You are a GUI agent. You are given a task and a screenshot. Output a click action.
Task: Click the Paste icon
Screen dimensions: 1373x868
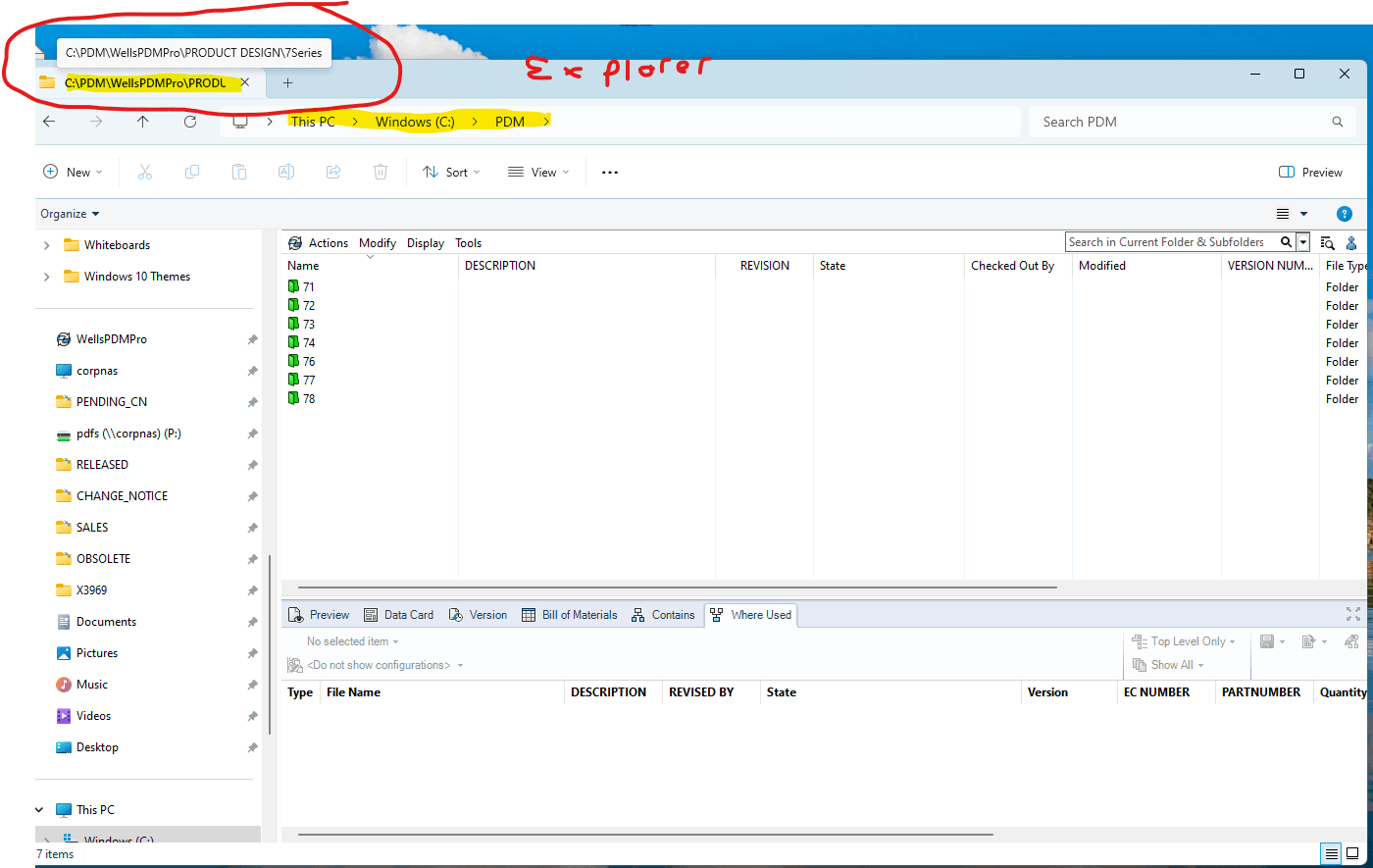click(239, 172)
